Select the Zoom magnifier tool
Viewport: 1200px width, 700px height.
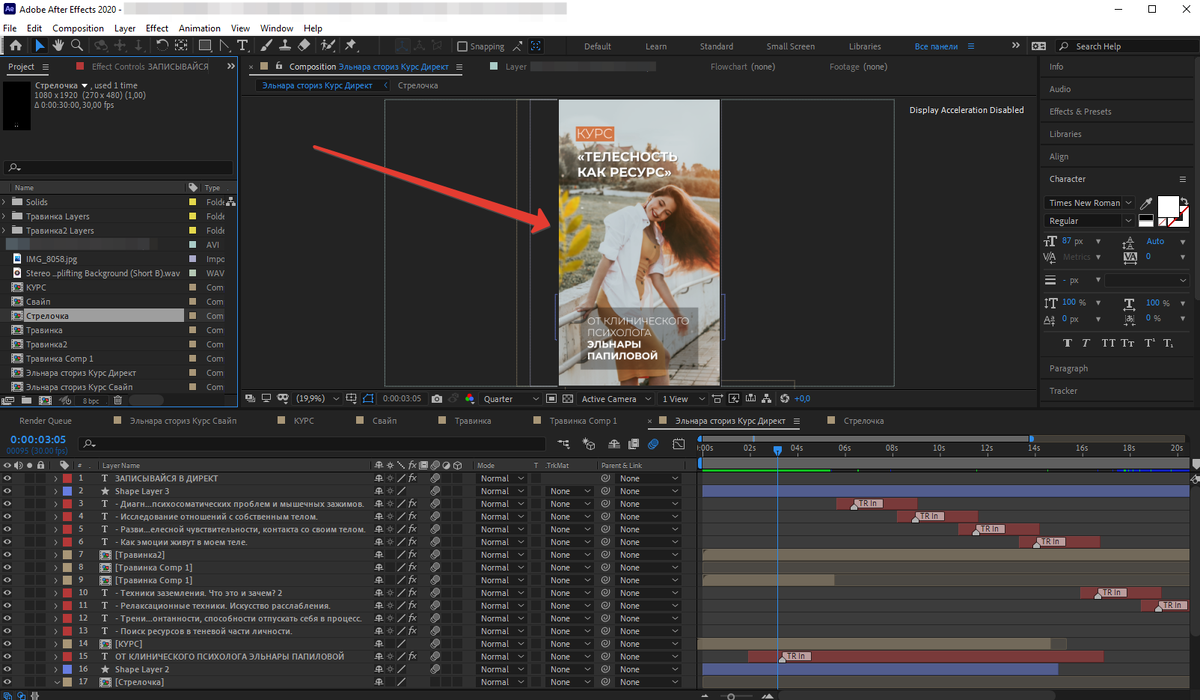[76, 45]
